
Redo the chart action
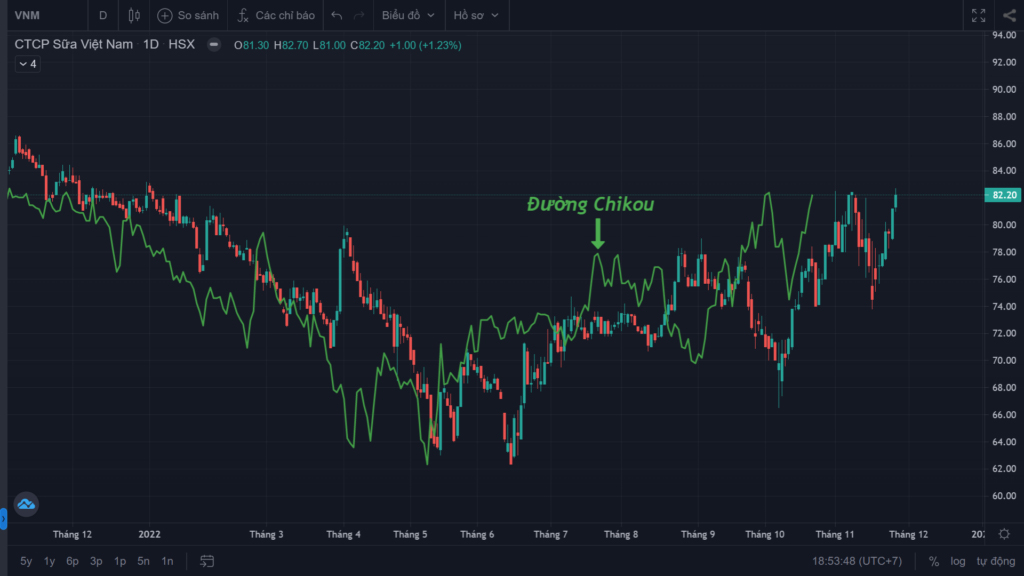pyautogui.click(x=359, y=15)
